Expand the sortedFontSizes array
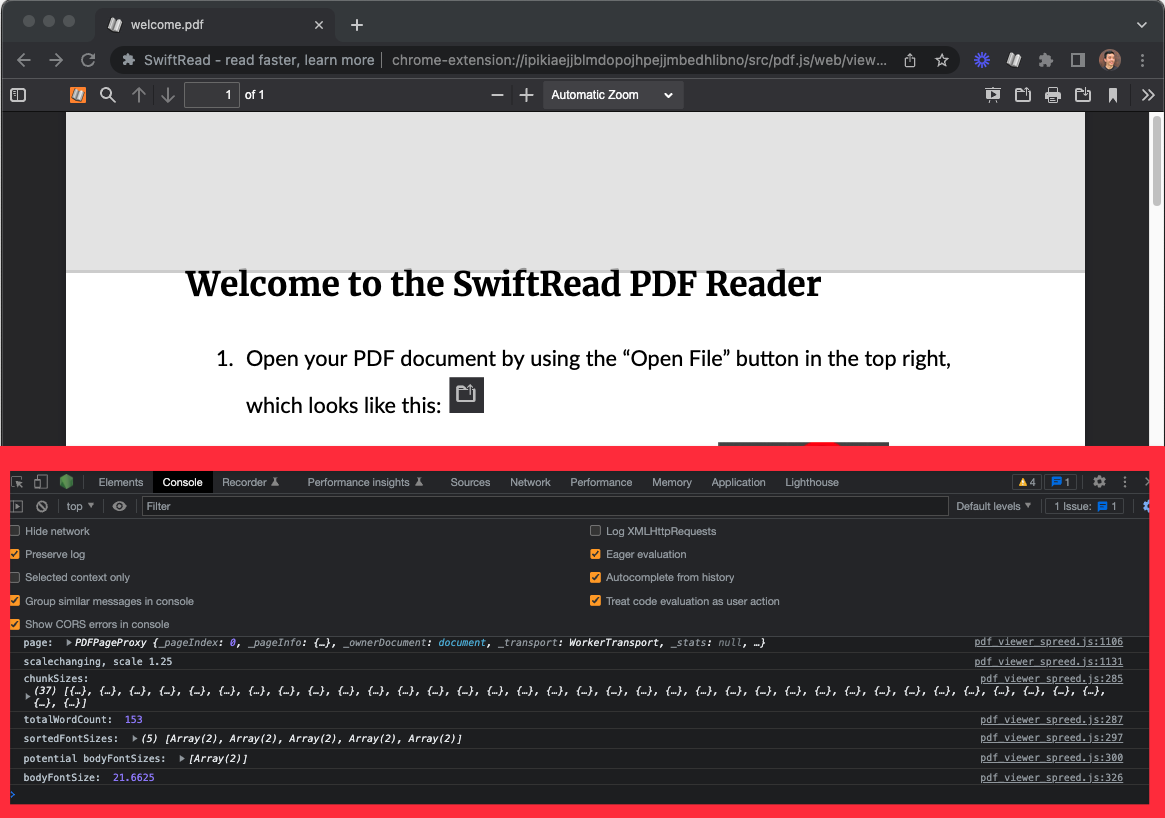This screenshot has width=1165, height=818. click(134, 739)
